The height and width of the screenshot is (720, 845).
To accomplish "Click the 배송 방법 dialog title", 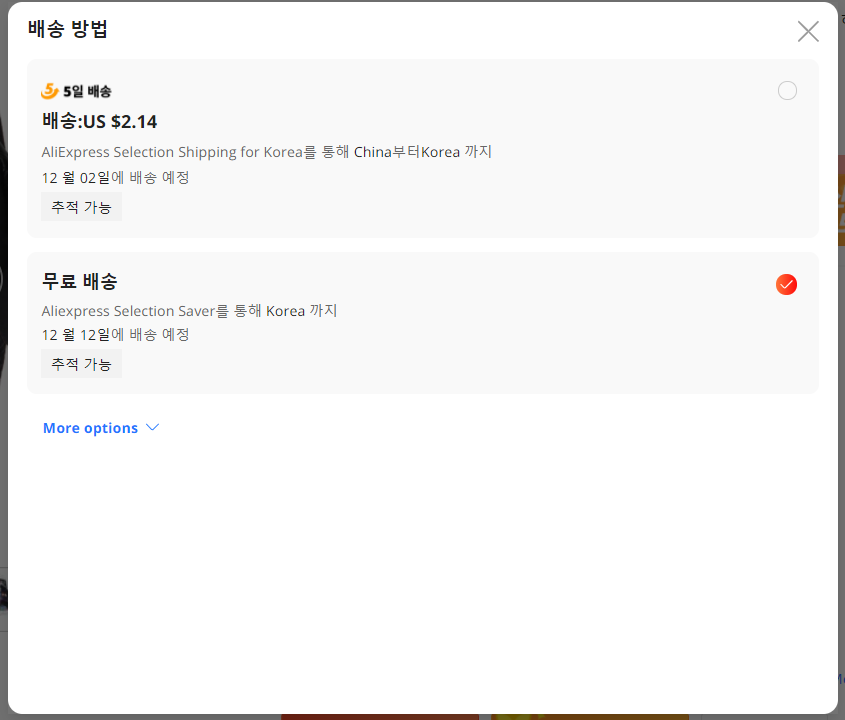I will tap(68, 29).
